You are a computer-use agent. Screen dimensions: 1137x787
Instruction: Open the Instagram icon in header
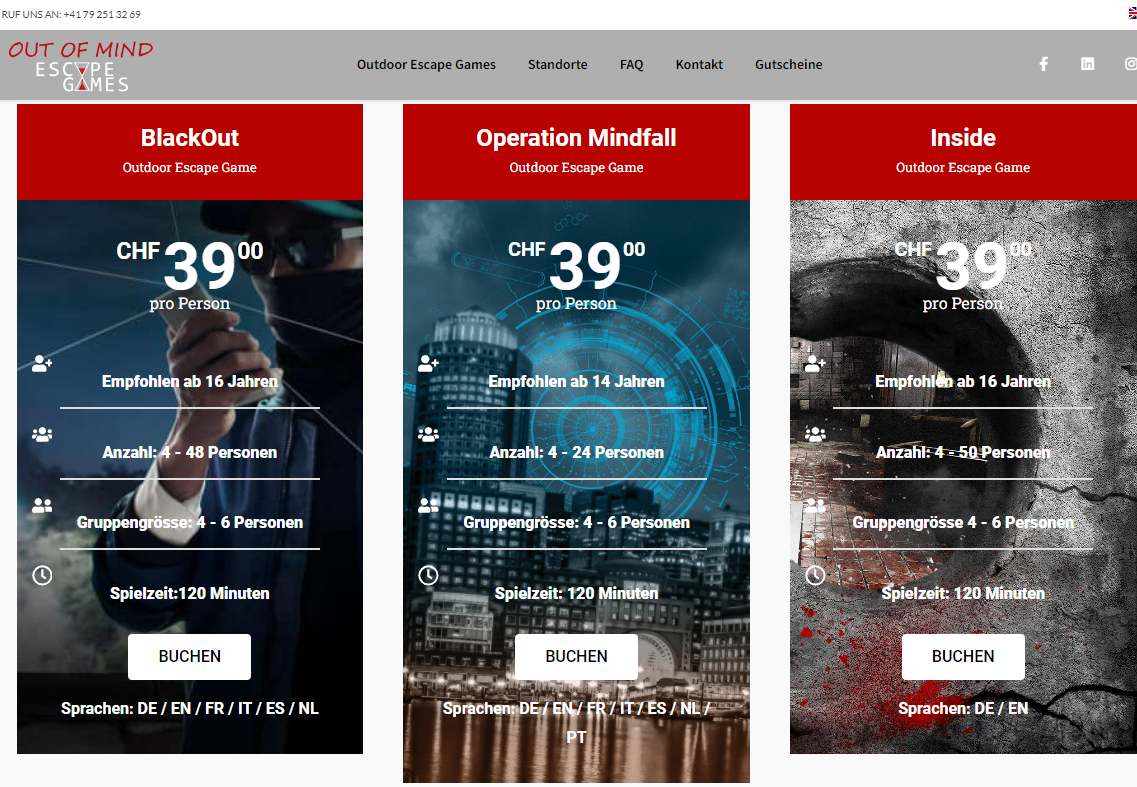1130,64
